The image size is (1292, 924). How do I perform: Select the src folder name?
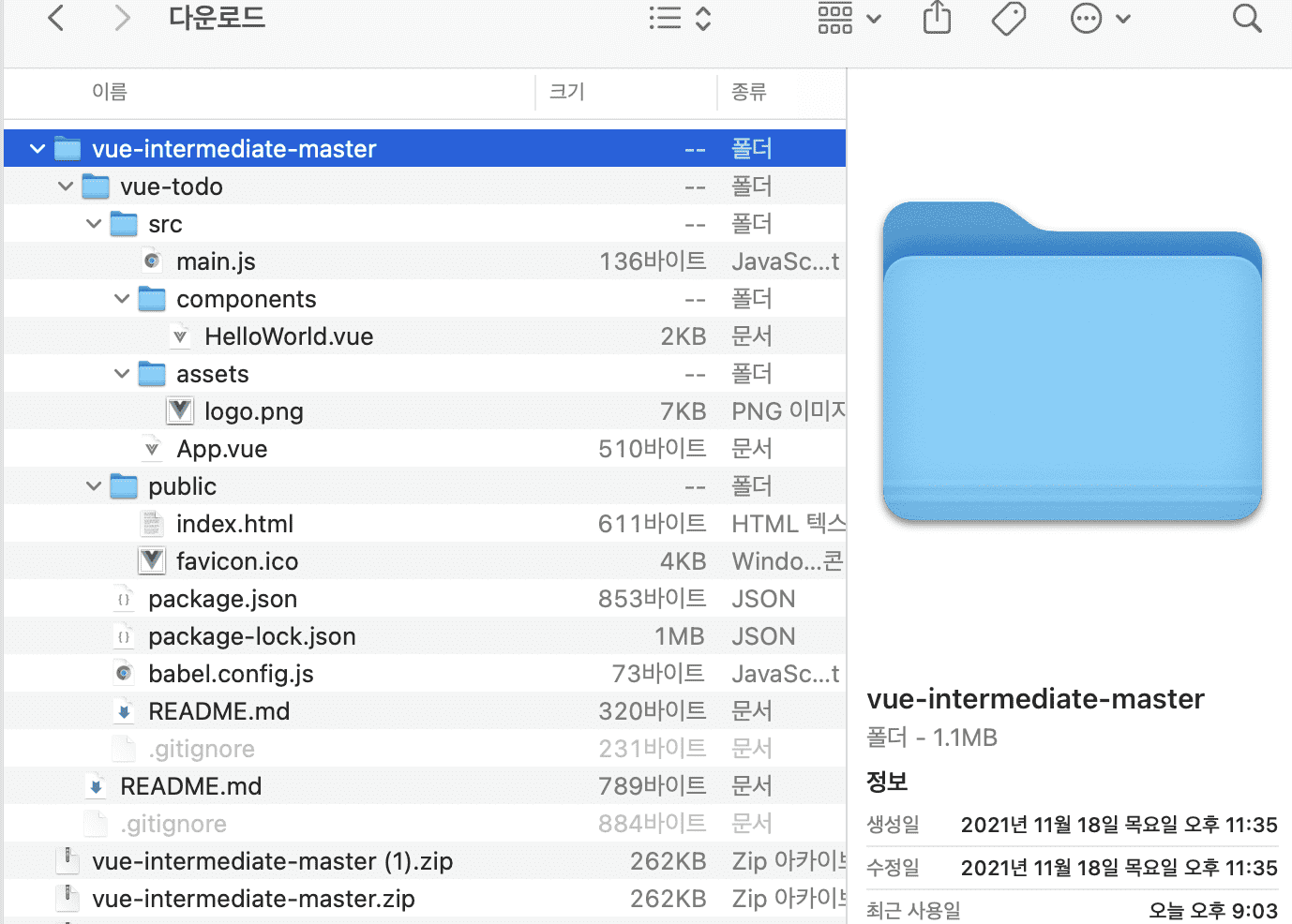point(165,224)
